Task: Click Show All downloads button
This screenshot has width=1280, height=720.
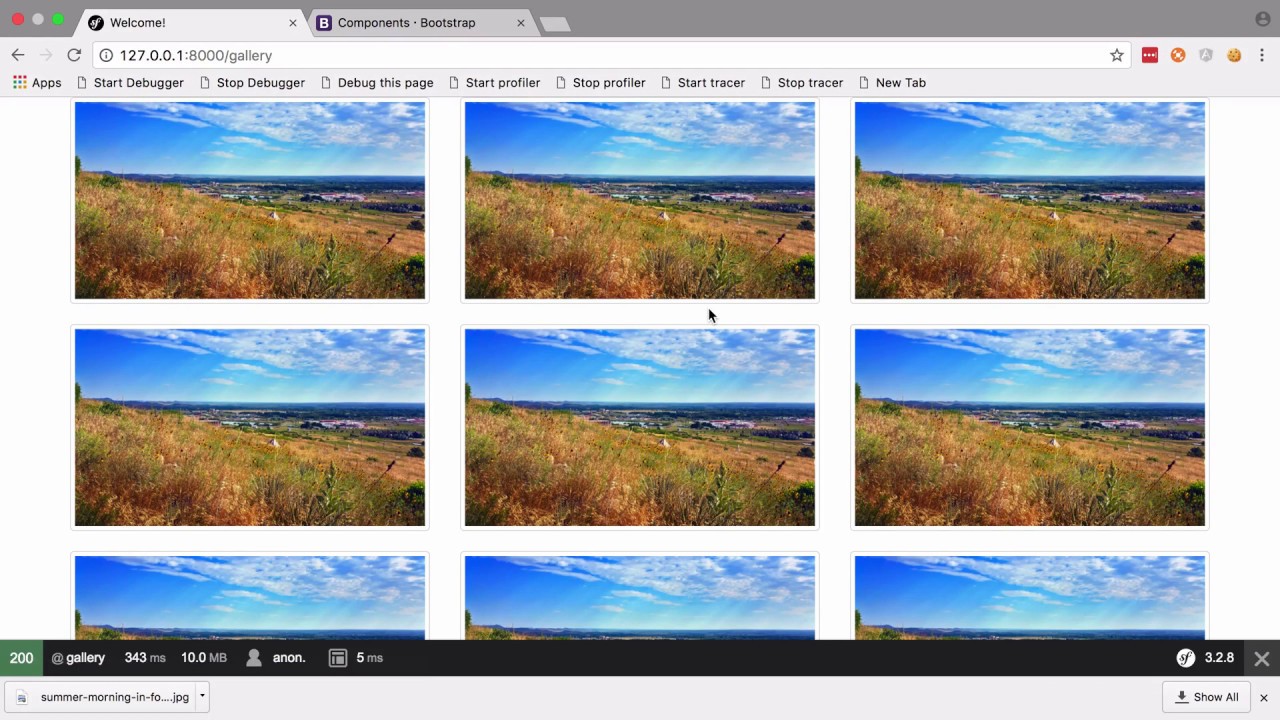Action: (1207, 697)
